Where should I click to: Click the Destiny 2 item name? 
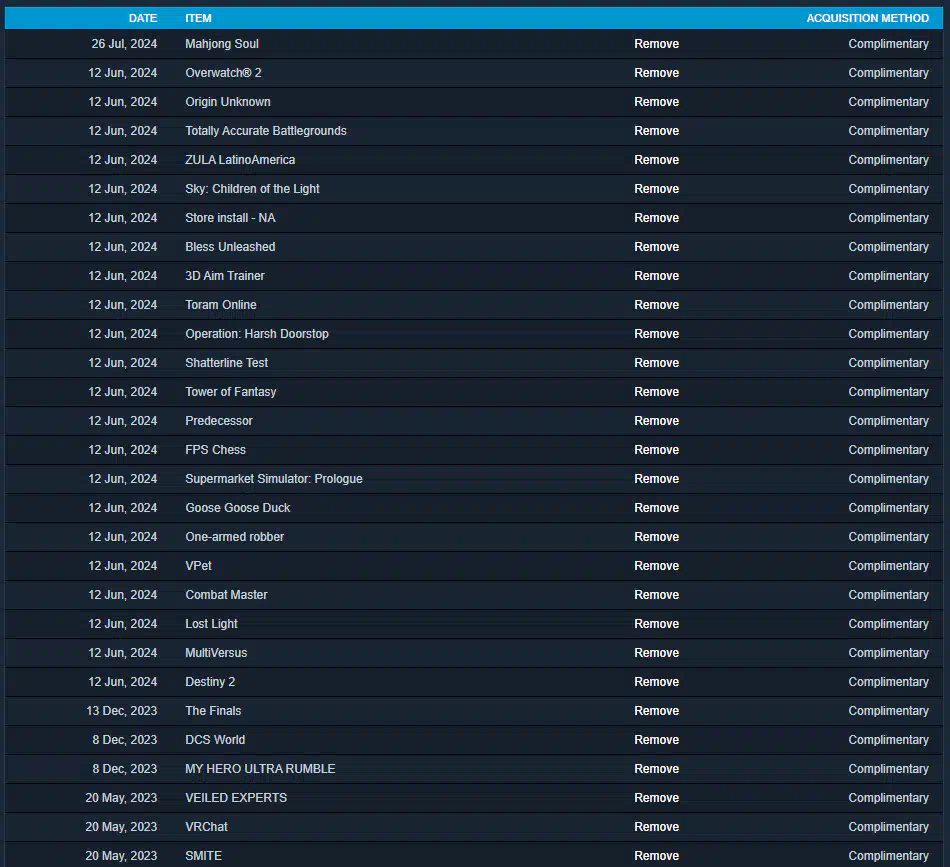(210, 682)
